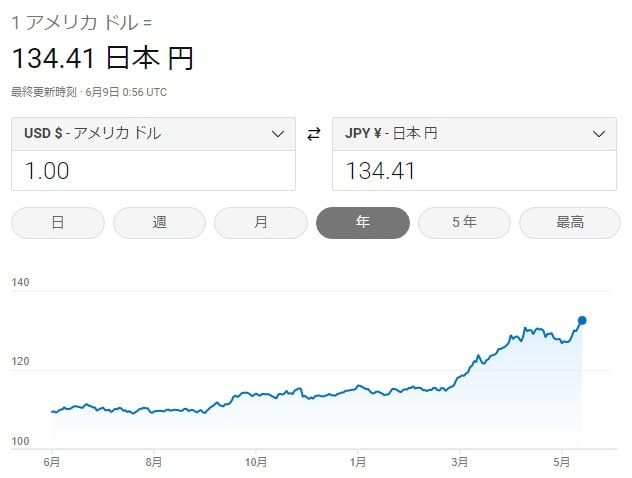
Task: Click the 1.00 USD amount field
Action: tap(153, 171)
